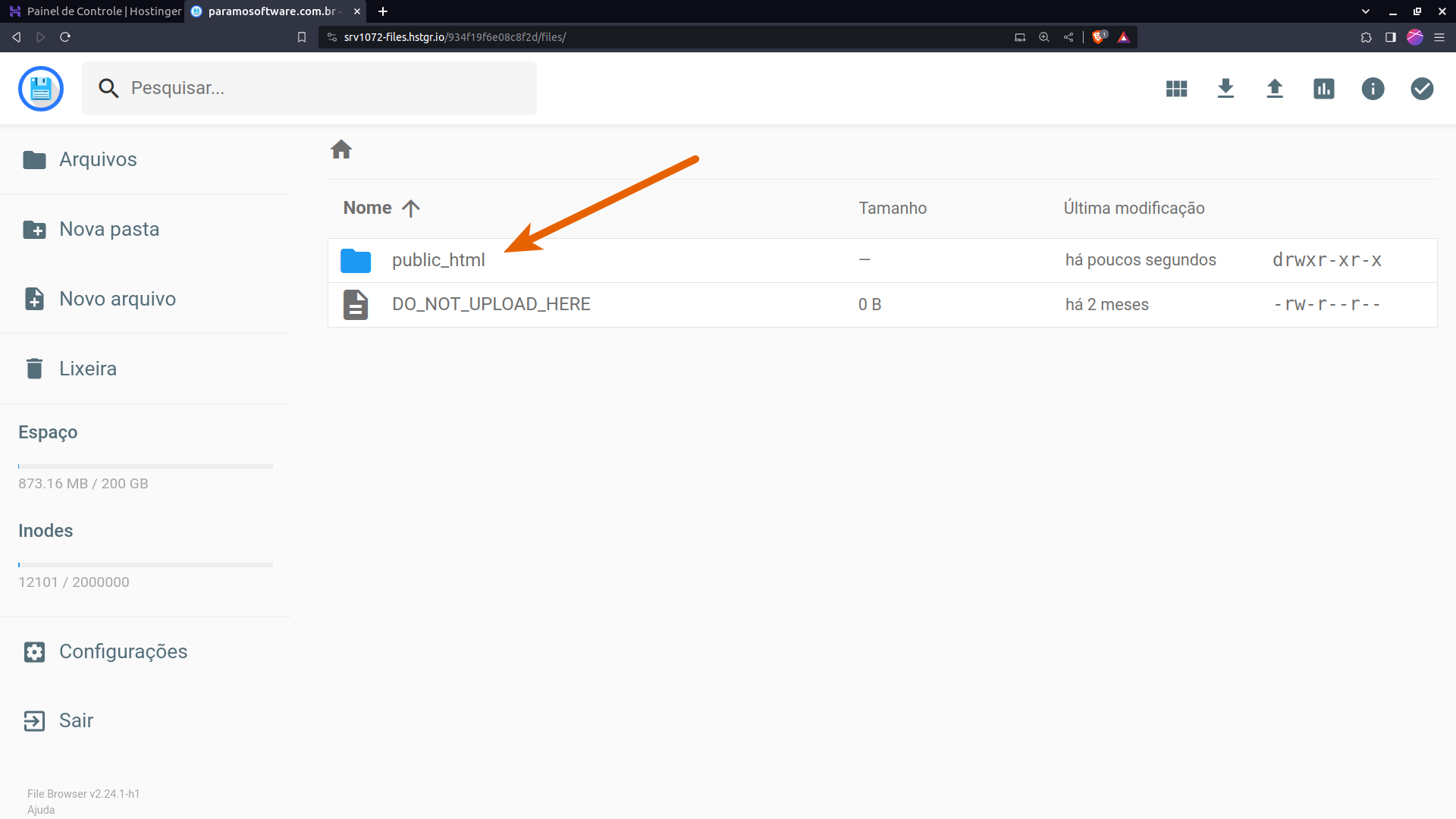Screen dimensions: 1456x819
Task: Go back in browser history
Action: (x=16, y=37)
